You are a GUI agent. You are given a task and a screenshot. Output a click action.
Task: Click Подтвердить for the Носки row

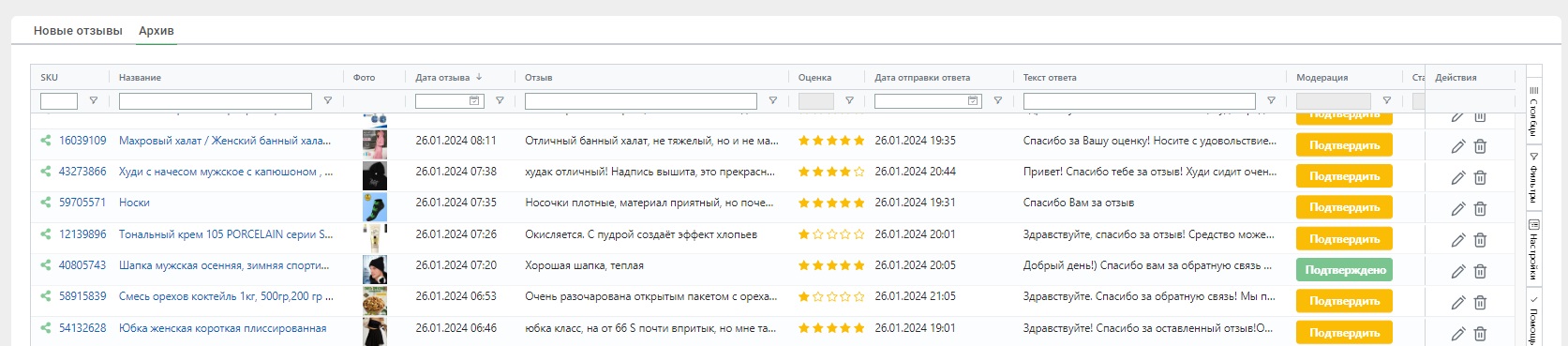[1344, 207]
